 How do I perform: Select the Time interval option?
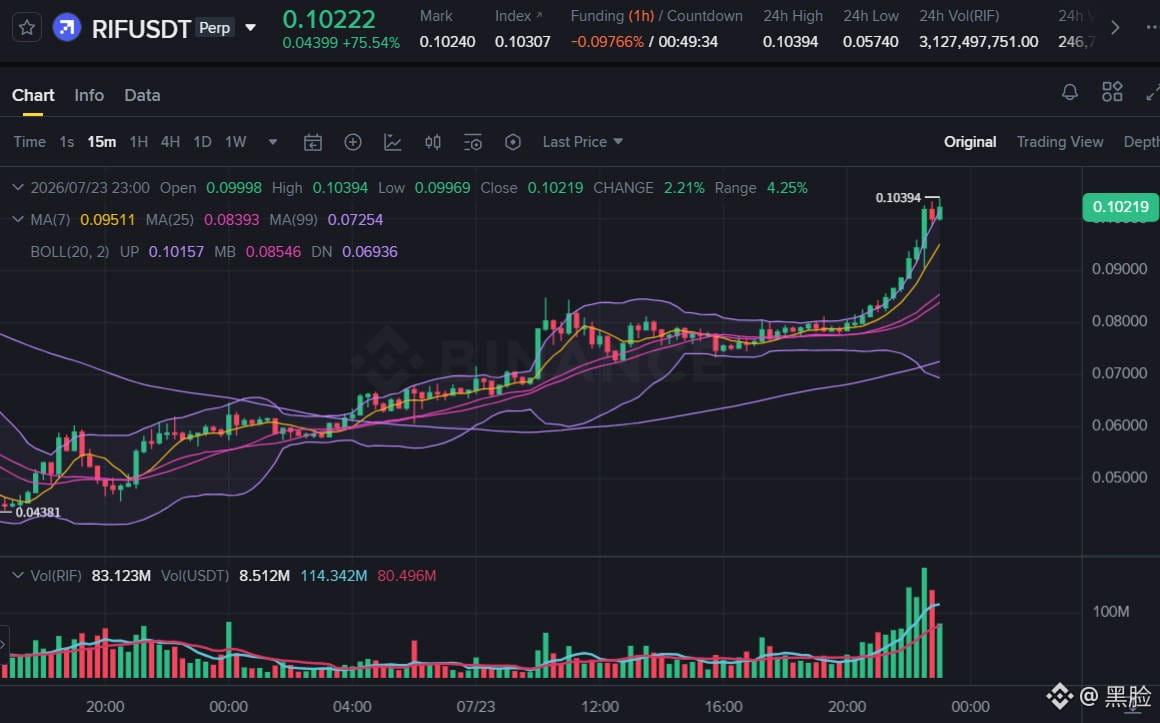coord(30,142)
